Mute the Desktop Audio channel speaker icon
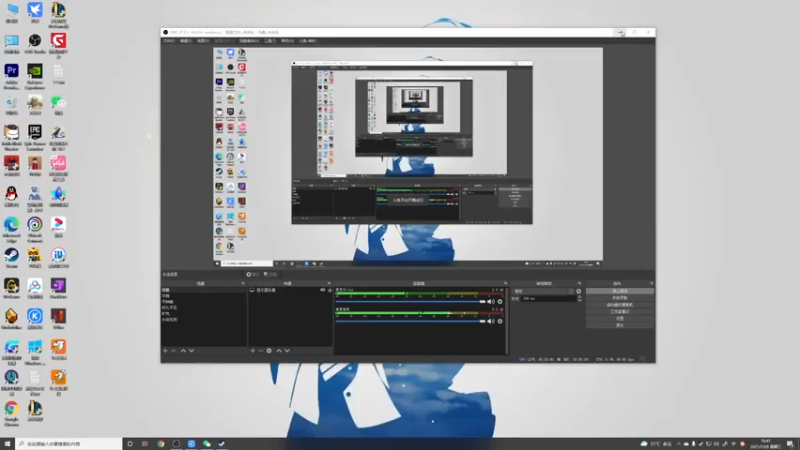Viewport: 800px width, 450px height. [491, 321]
